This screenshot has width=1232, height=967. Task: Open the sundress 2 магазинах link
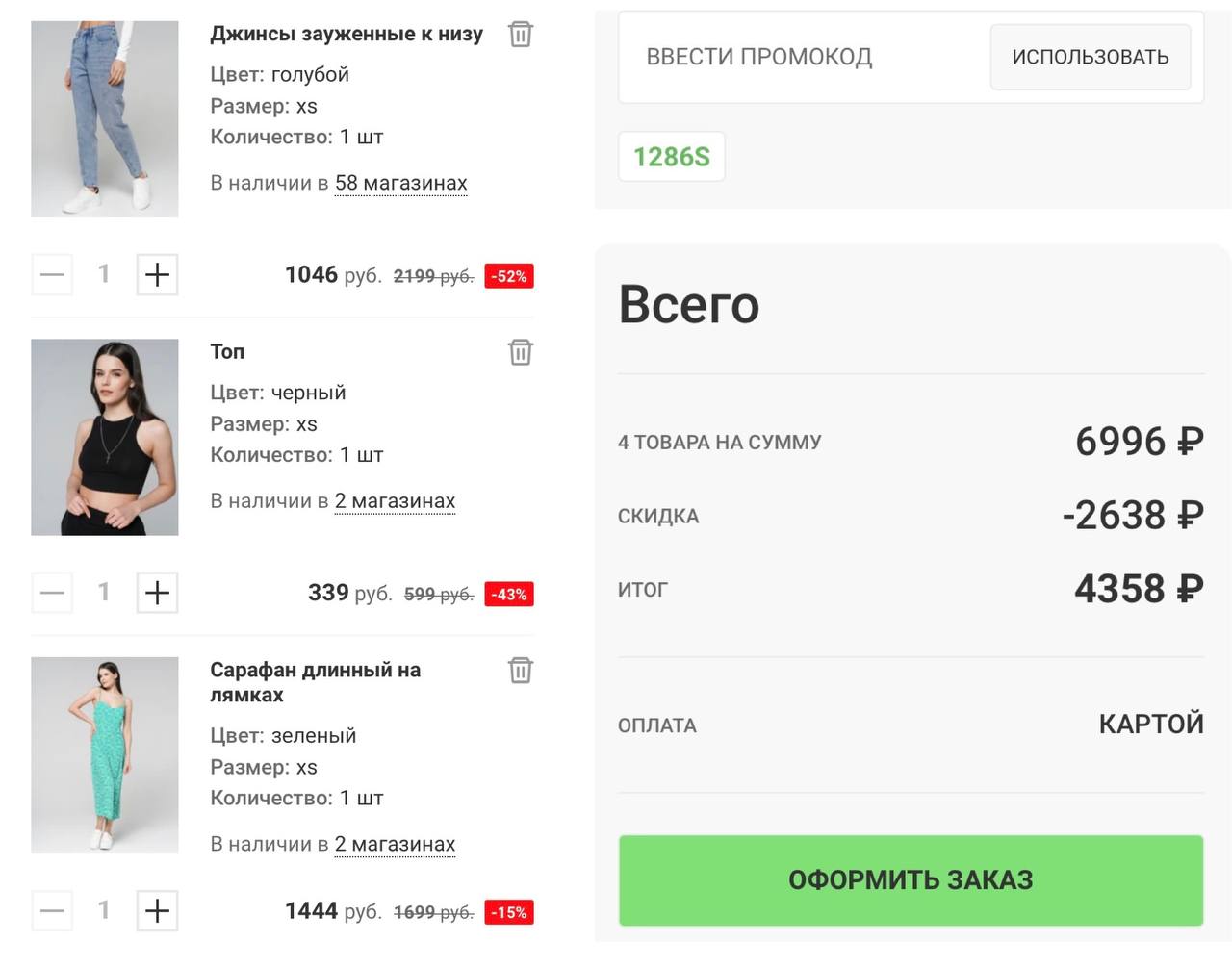click(395, 844)
